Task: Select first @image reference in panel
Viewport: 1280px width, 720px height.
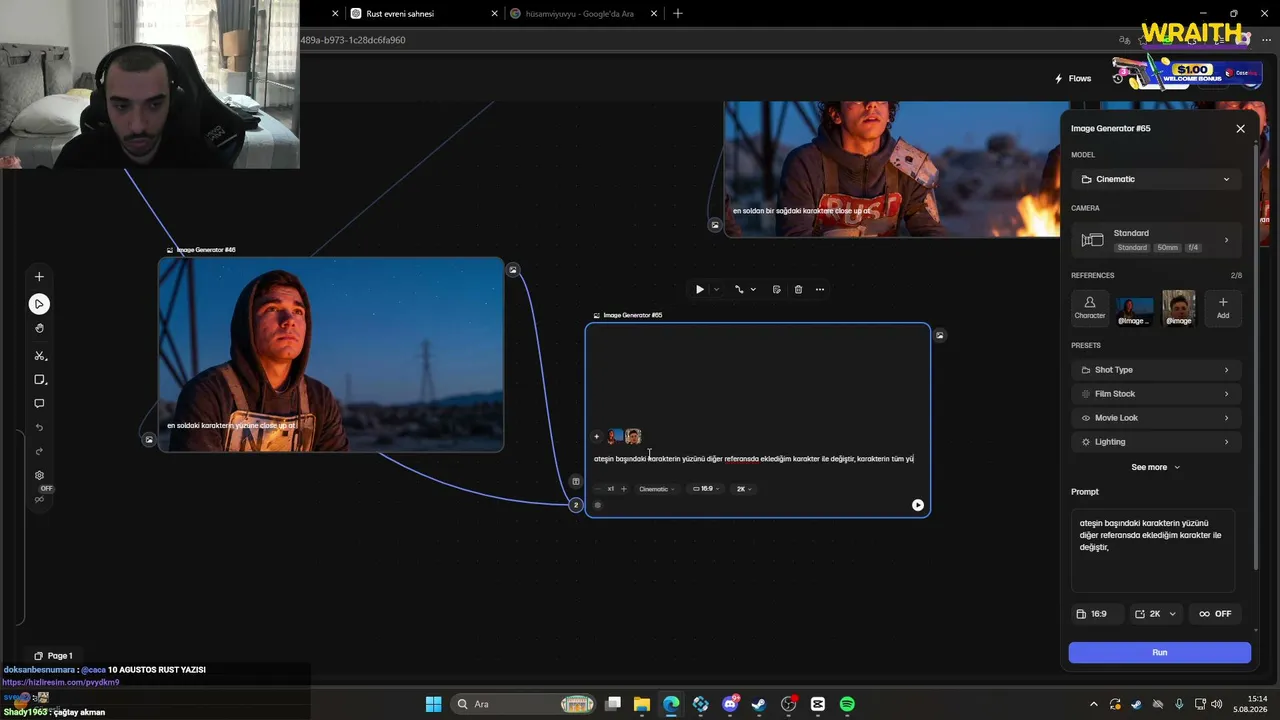Action: pos(1134,308)
